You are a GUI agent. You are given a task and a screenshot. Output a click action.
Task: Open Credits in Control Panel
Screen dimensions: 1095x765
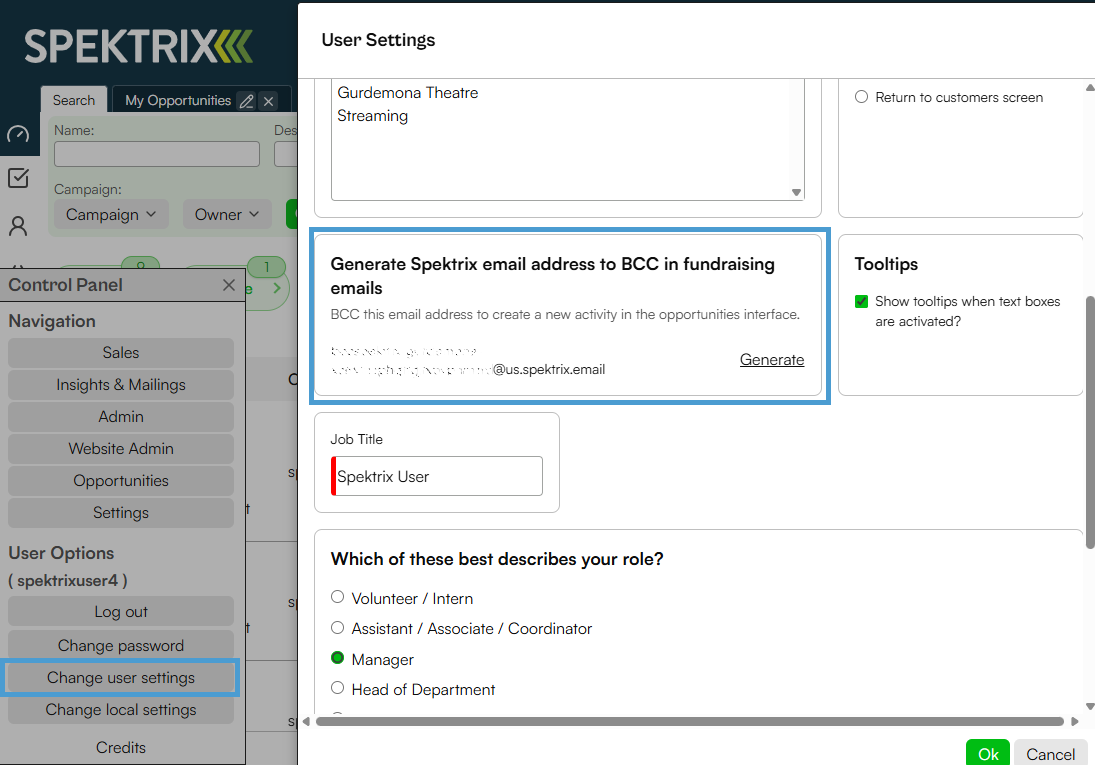click(x=121, y=748)
